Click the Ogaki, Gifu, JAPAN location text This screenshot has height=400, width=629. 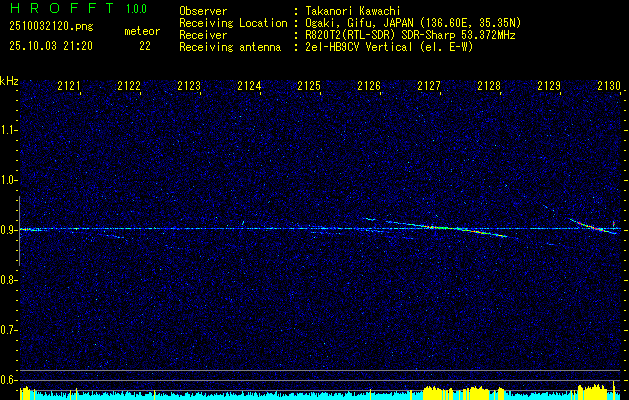click(413, 23)
